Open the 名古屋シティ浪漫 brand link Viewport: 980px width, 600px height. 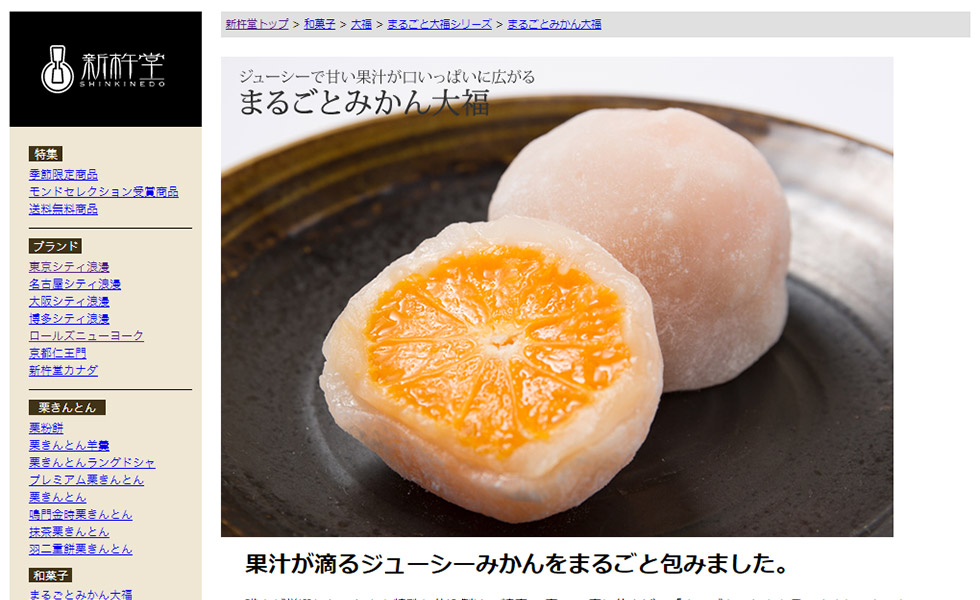click(x=75, y=284)
